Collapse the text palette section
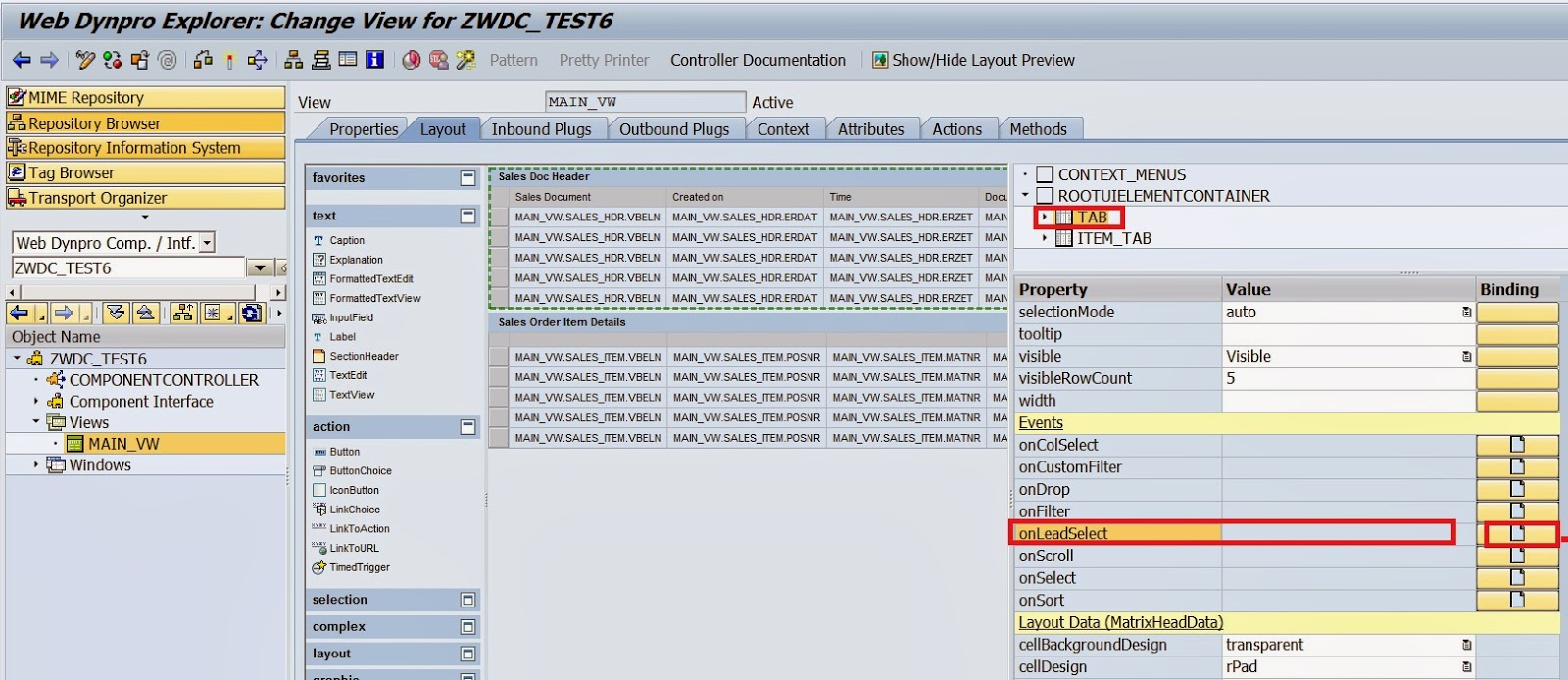Screen dimensions: 1568x680 pos(467,216)
